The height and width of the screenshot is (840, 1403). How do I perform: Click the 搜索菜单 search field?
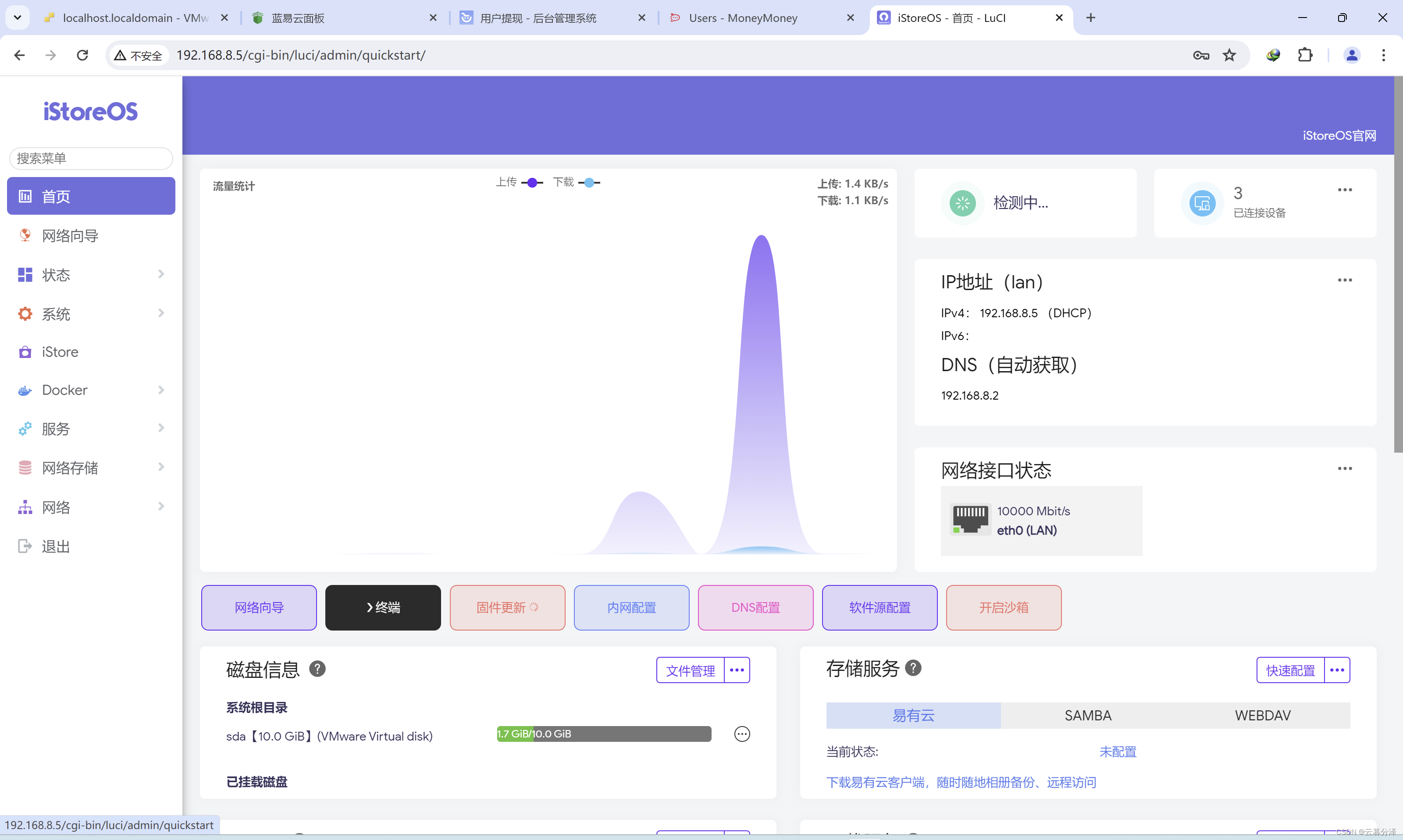[91, 159]
